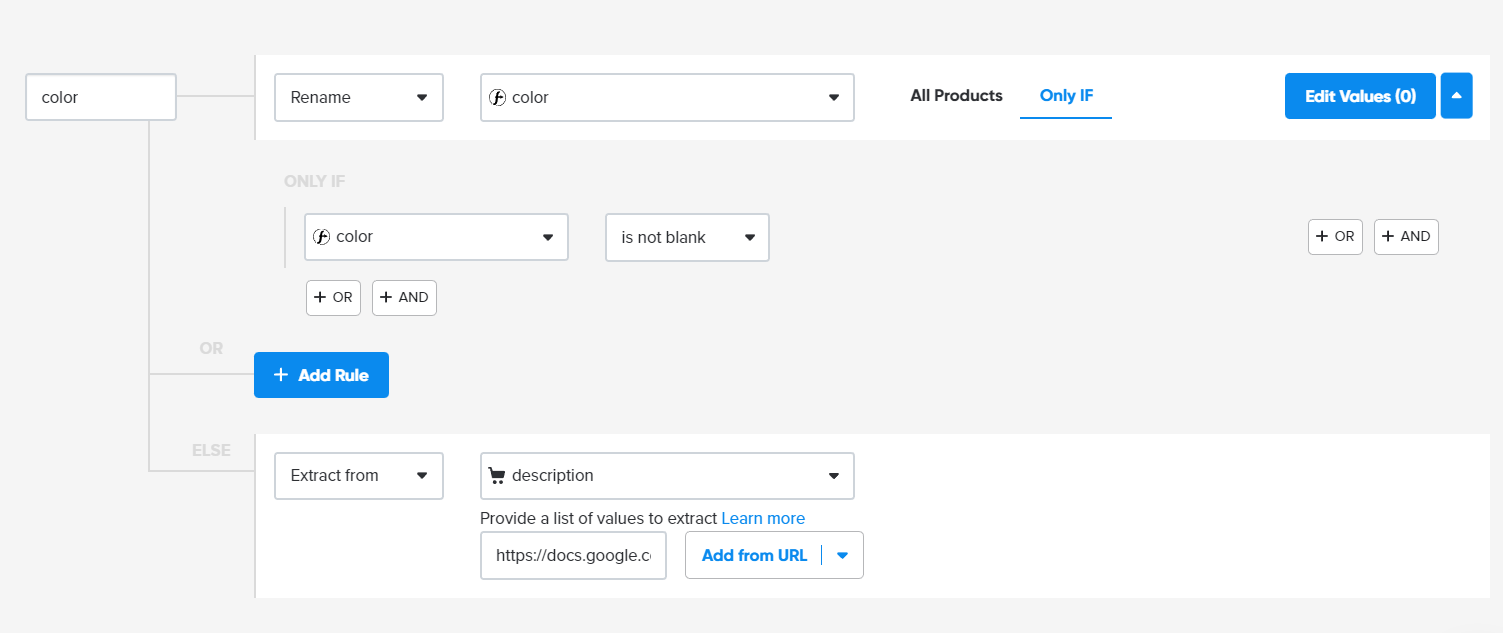The image size is (1503, 633).
Task: Open the Rename action dropdown
Action: 359,97
